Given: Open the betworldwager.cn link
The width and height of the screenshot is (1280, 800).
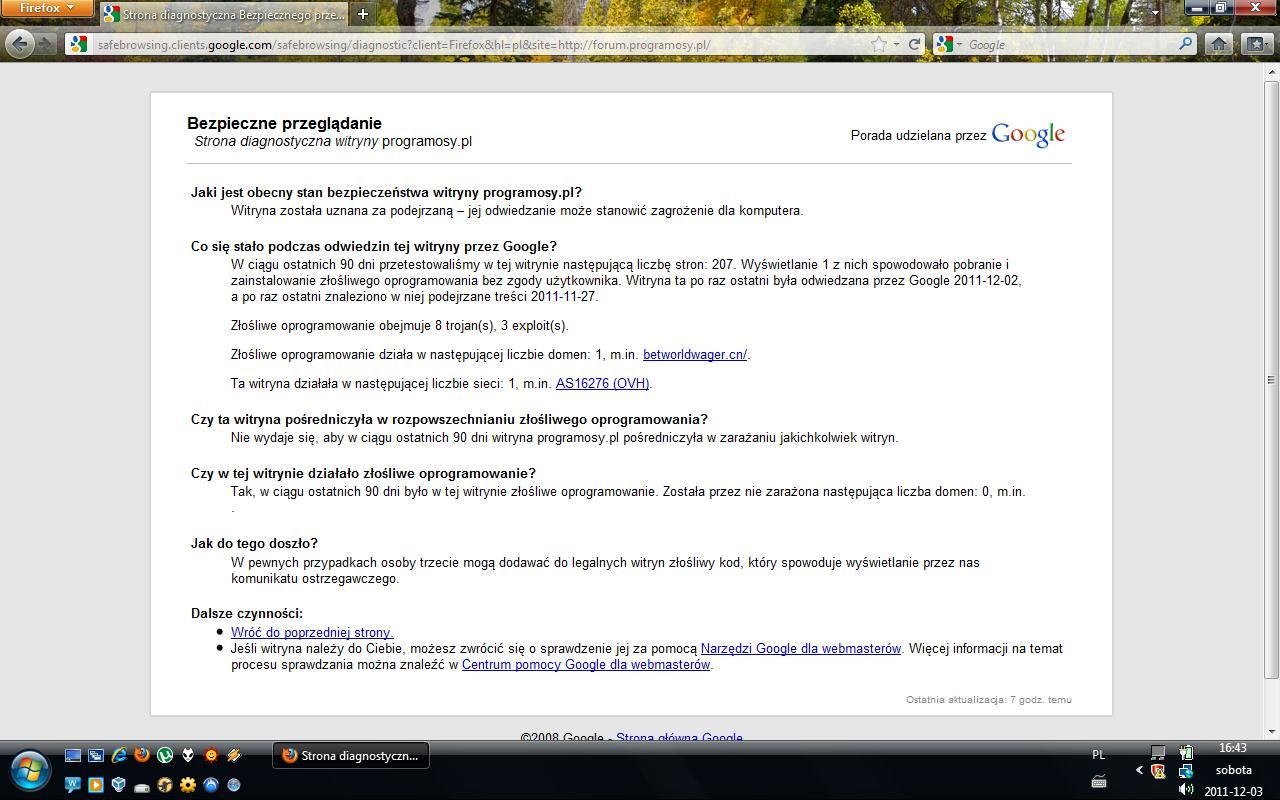Looking at the screenshot, I should click(694, 354).
